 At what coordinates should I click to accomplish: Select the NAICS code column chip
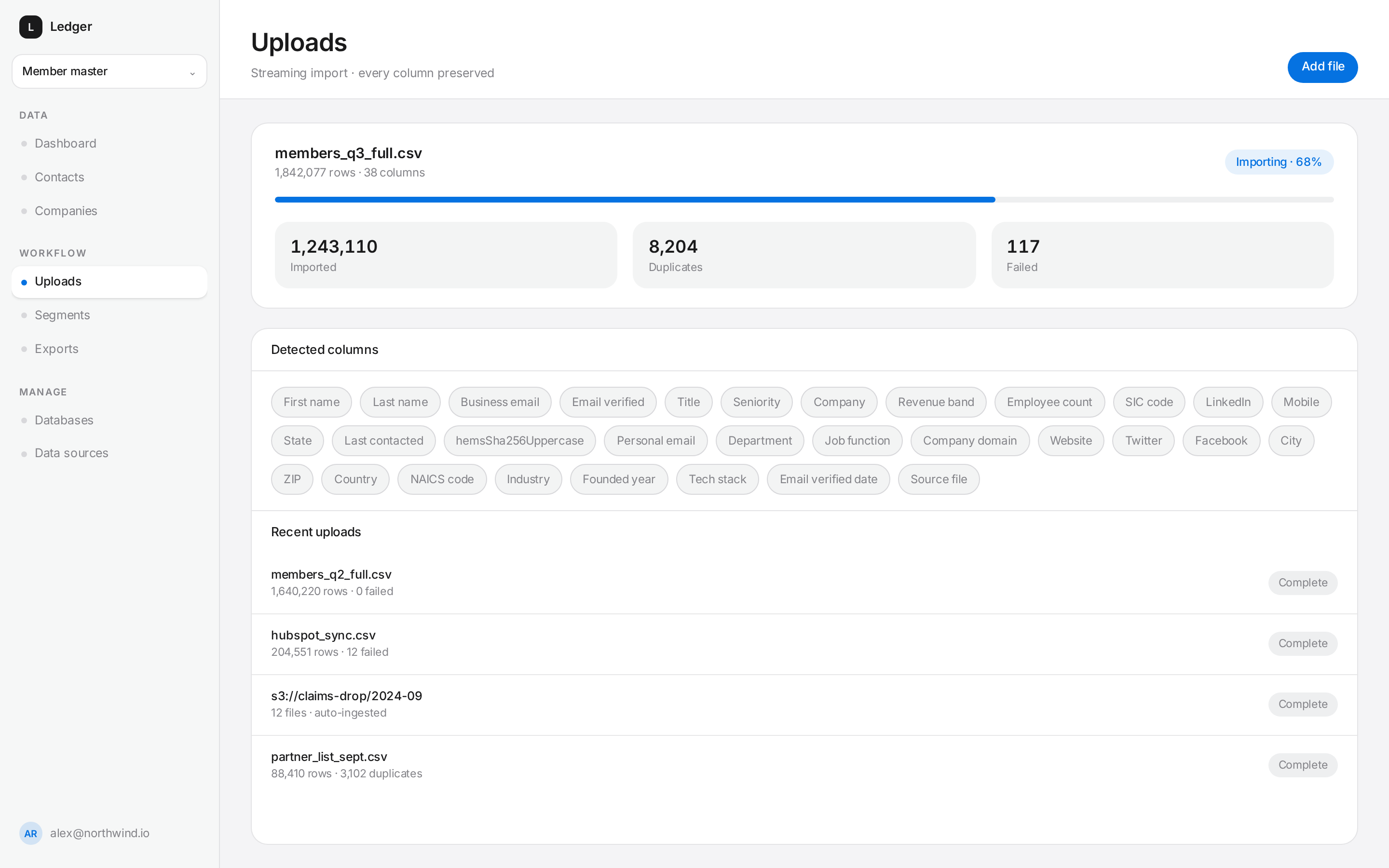(x=442, y=479)
